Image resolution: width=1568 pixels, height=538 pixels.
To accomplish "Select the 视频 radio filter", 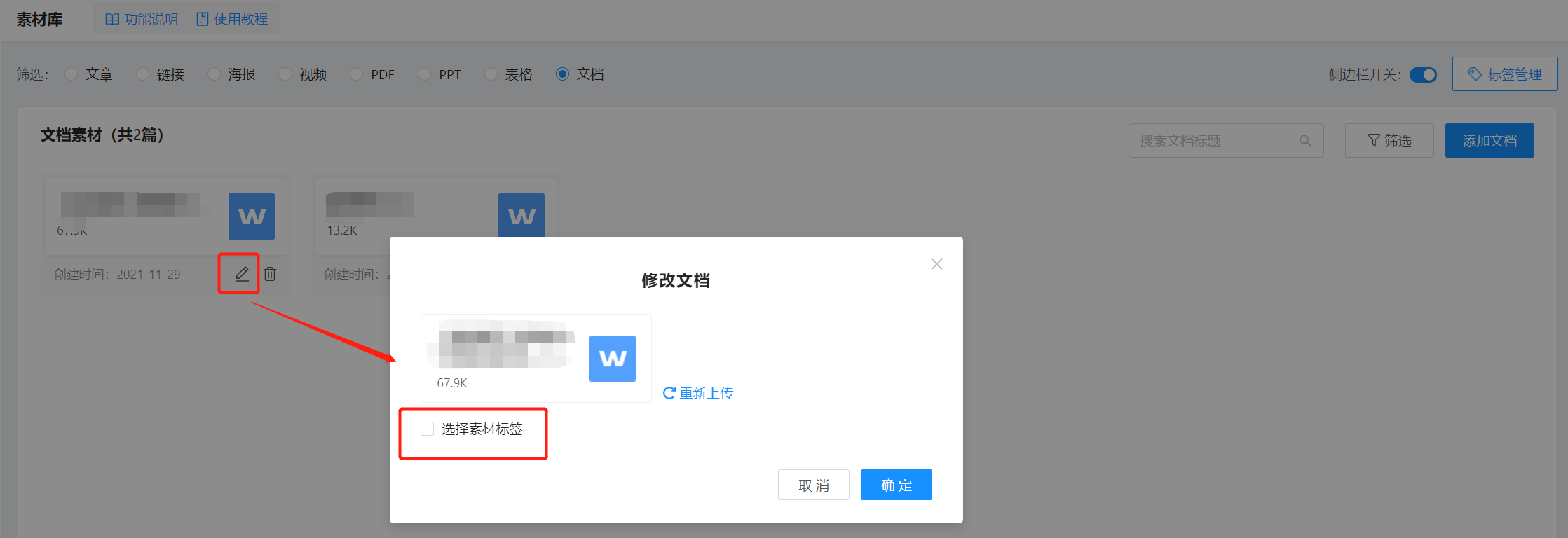I will (285, 74).
